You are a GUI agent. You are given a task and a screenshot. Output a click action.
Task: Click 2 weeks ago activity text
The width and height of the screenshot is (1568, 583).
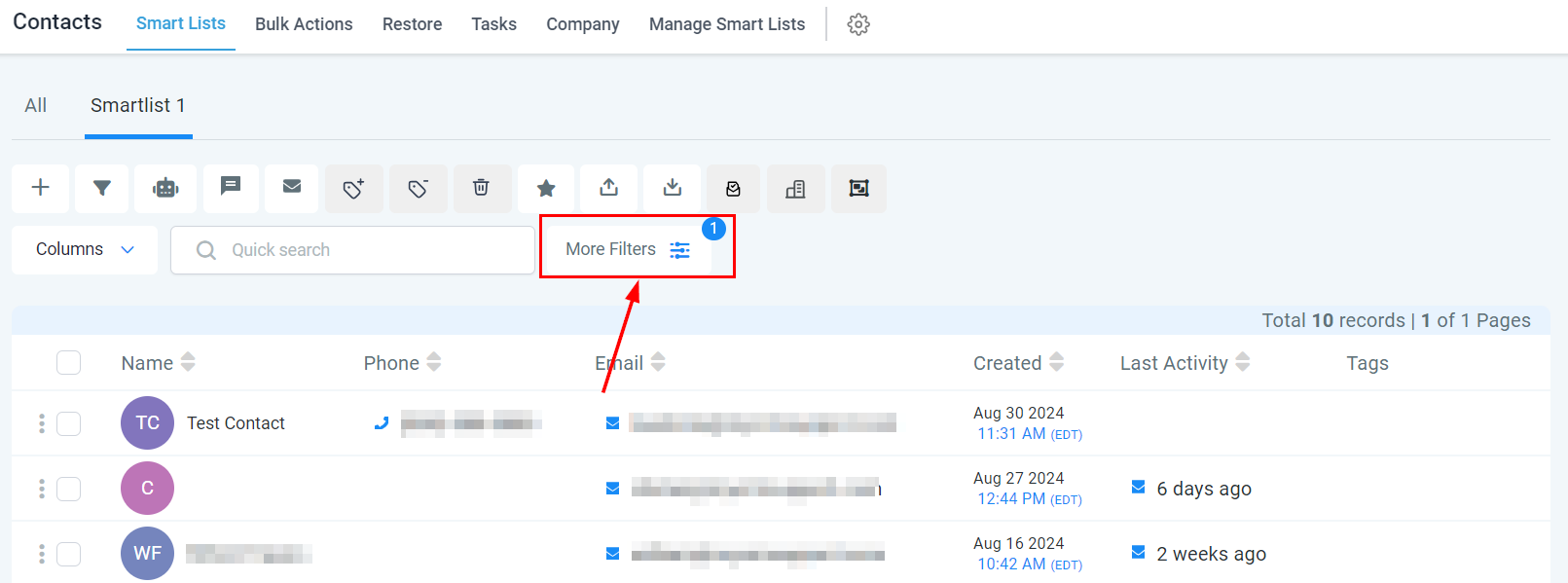tap(1212, 554)
